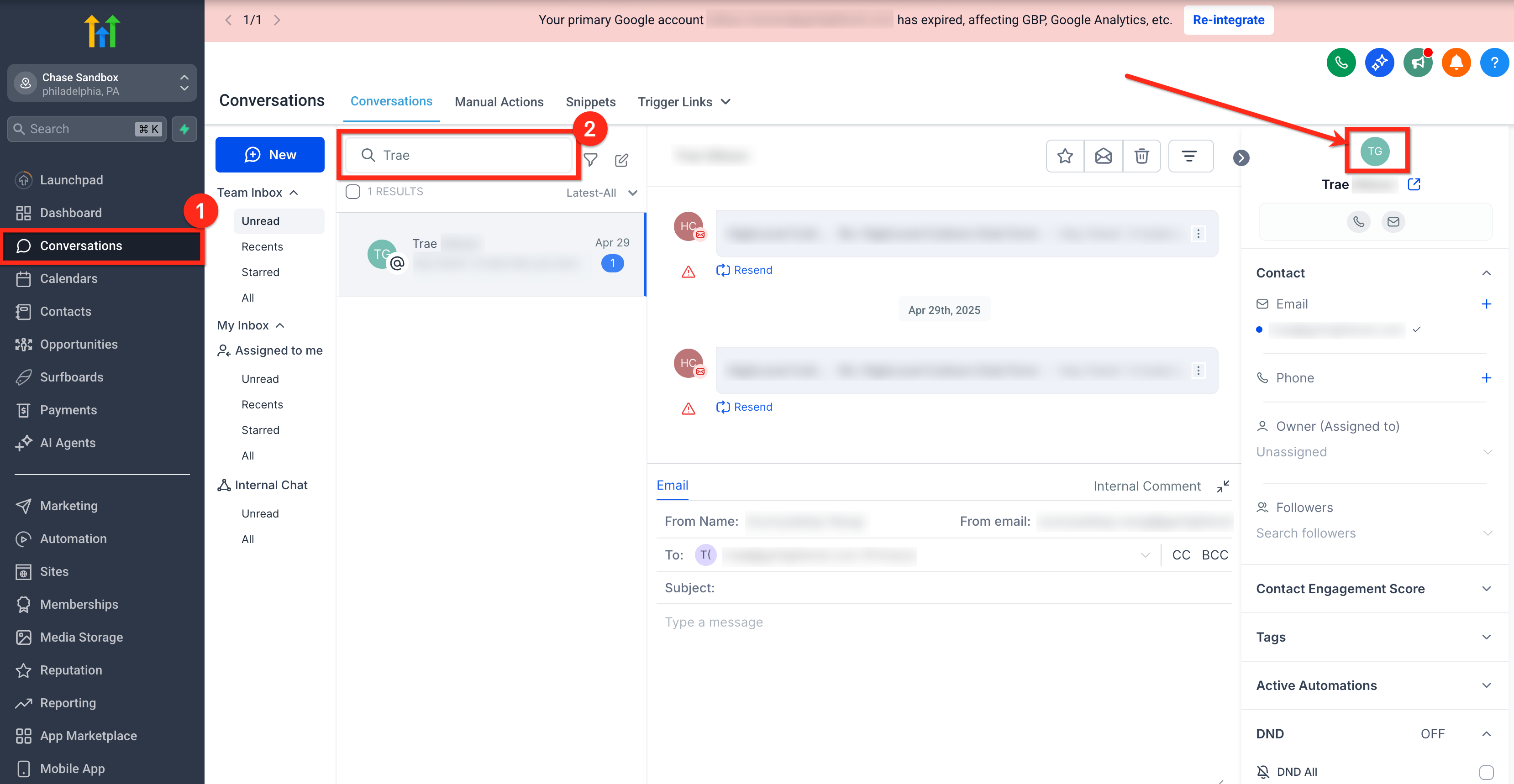The height and width of the screenshot is (784, 1514).
Task: Open message filter lines icon in conversation header
Action: (1190, 156)
